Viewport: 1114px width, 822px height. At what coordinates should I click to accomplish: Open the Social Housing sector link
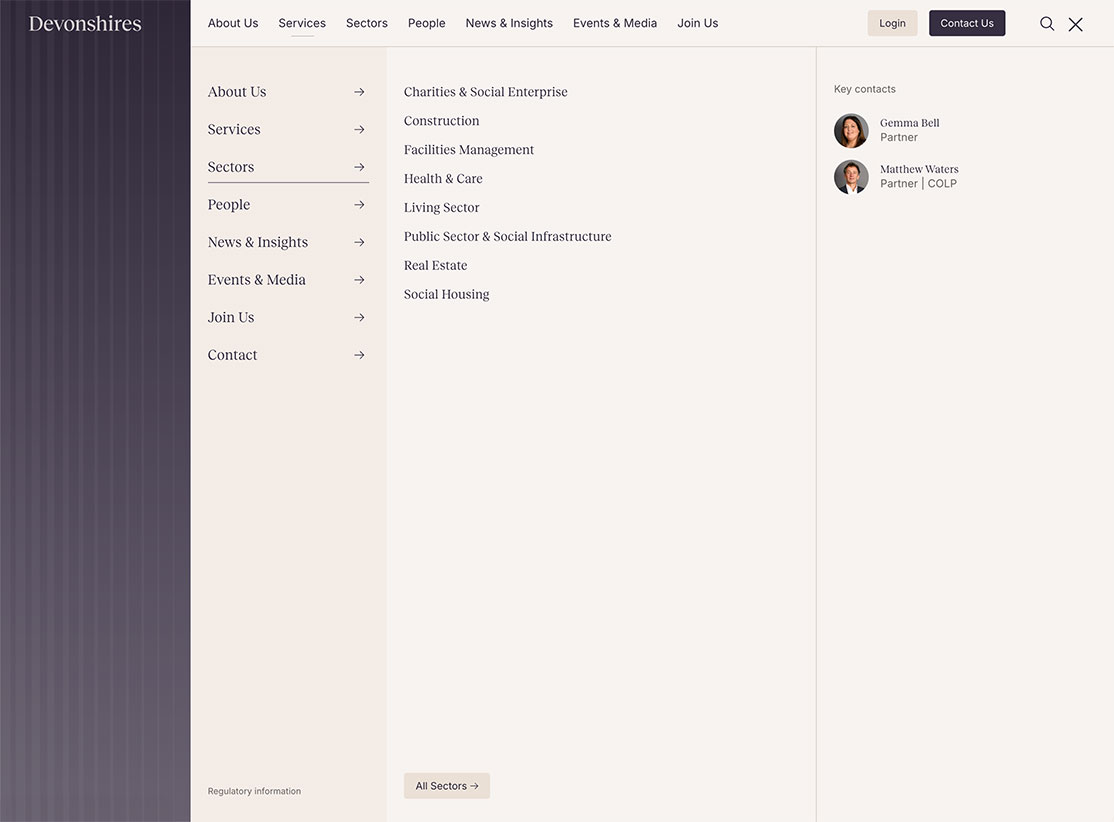[x=446, y=294]
